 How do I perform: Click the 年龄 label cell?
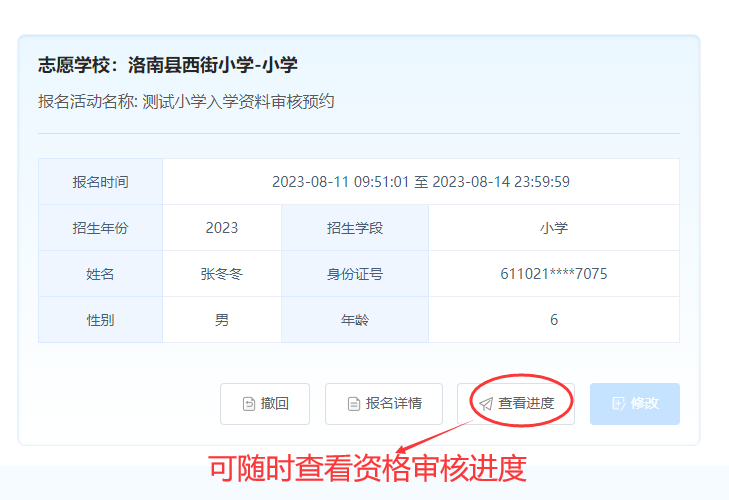355,320
